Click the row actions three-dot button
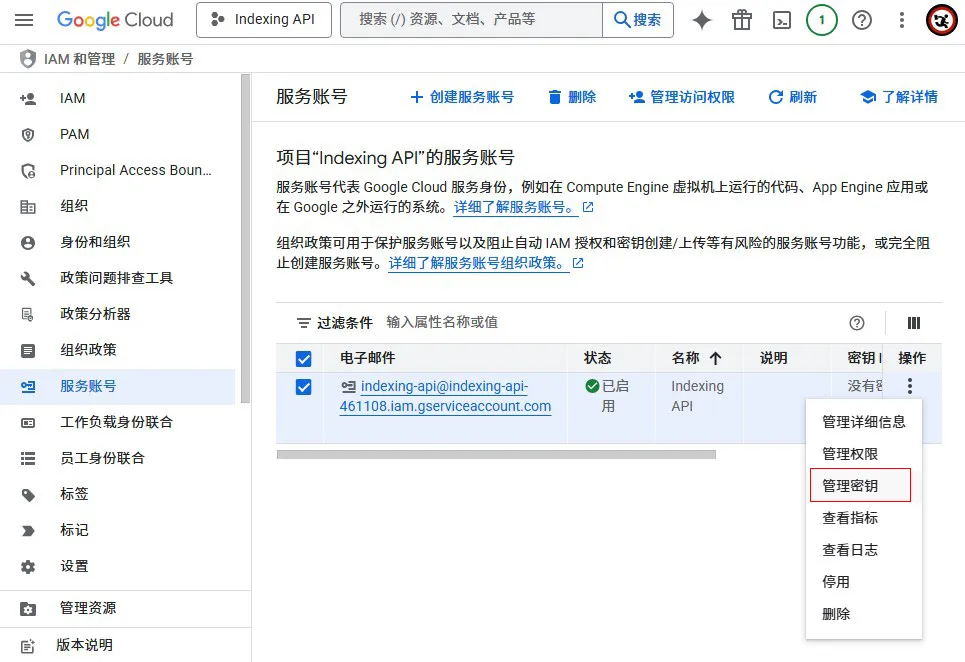Screen dimensions: 965x662 910,386
